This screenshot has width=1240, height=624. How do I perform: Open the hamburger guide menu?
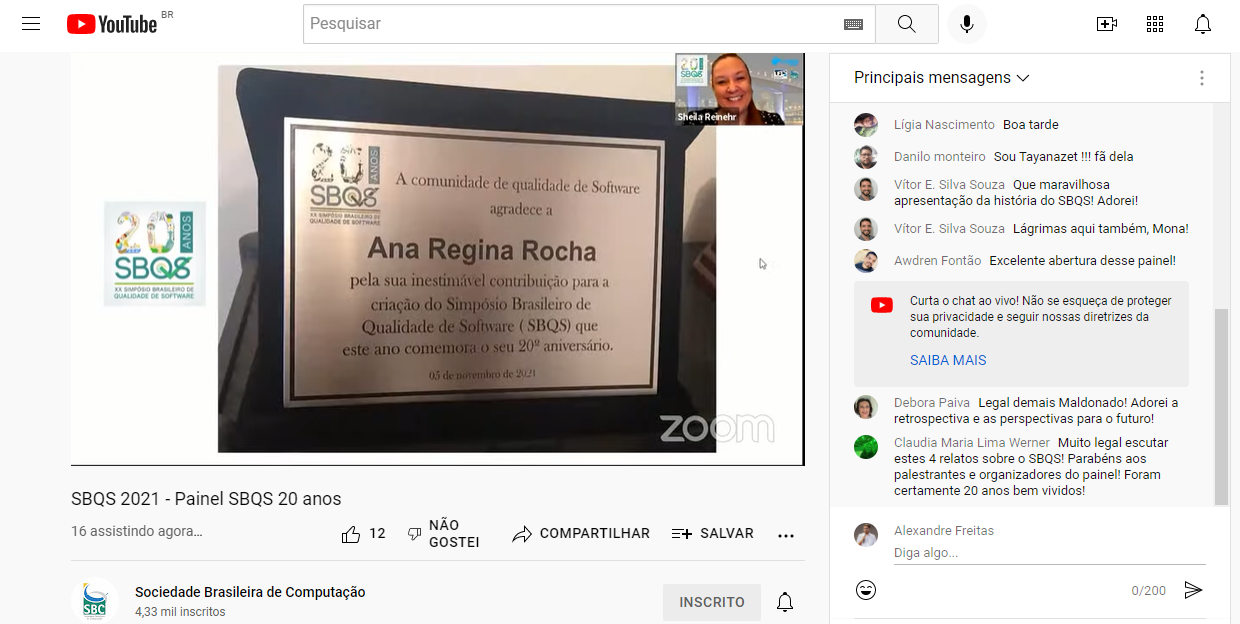click(31, 24)
